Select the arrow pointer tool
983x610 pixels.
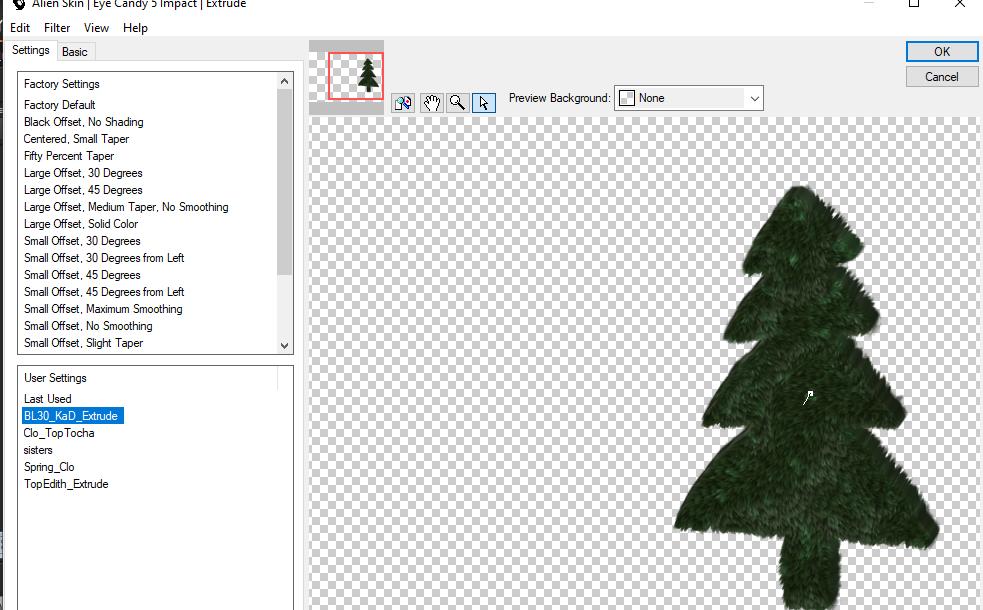(x=483, y=102)
